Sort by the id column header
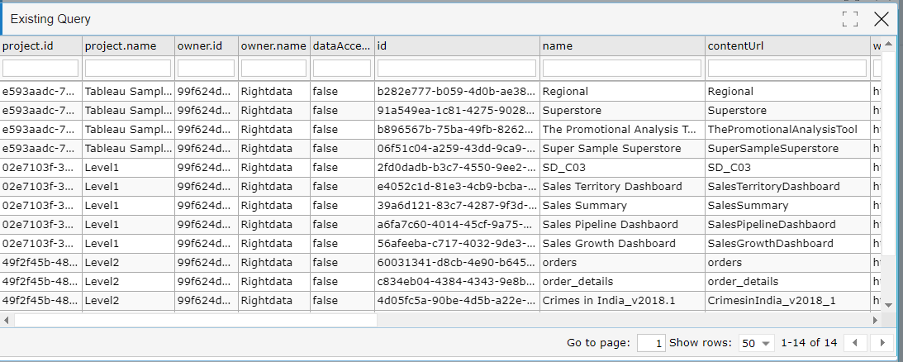Screen dimensions: 904x362 [457, 46]
